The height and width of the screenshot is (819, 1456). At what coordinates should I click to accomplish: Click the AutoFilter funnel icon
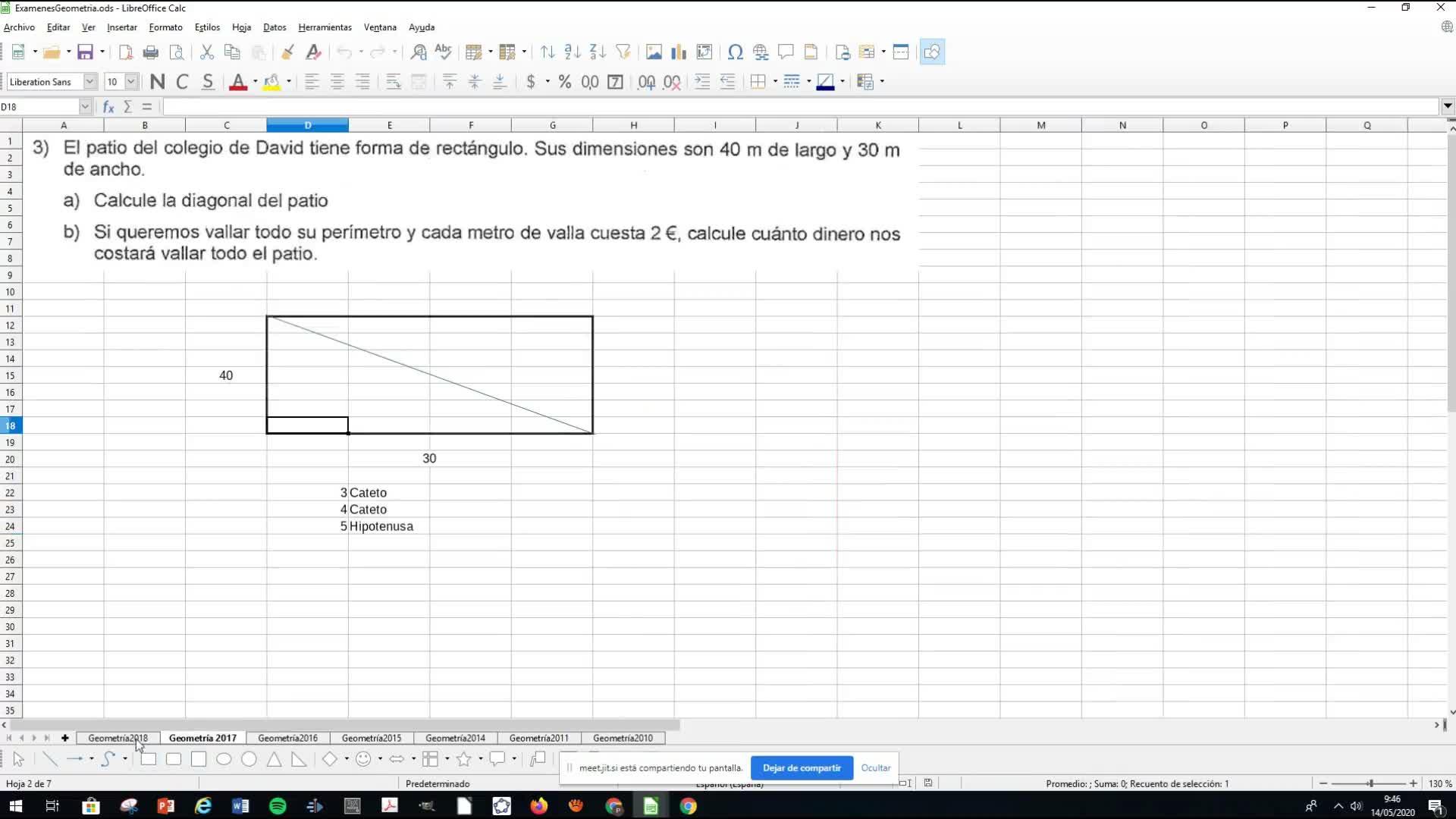pyautogui.click(x=623, y=52)
